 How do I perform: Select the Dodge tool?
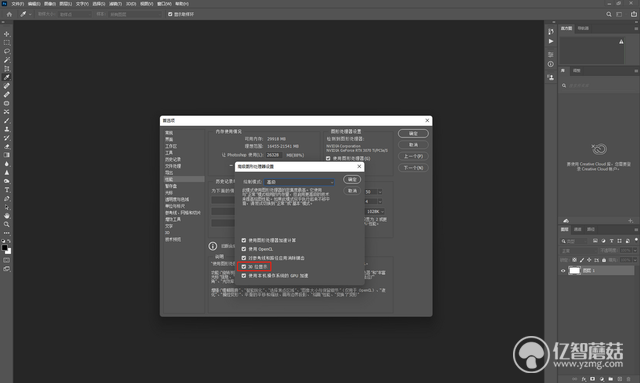7,181
